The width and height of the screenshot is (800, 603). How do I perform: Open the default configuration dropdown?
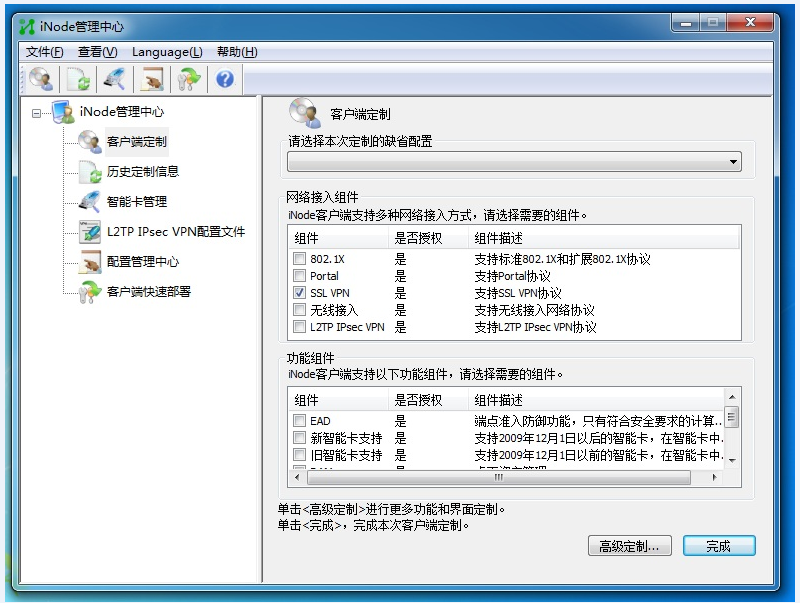(x=514, y=162)
